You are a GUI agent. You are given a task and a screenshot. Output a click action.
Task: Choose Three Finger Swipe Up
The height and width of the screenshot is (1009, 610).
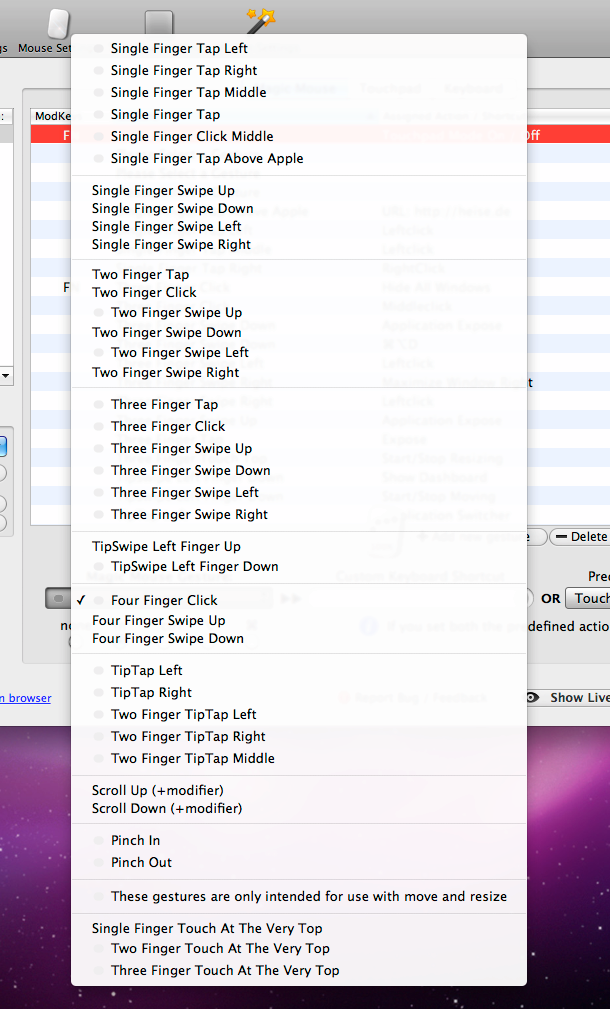181,448
